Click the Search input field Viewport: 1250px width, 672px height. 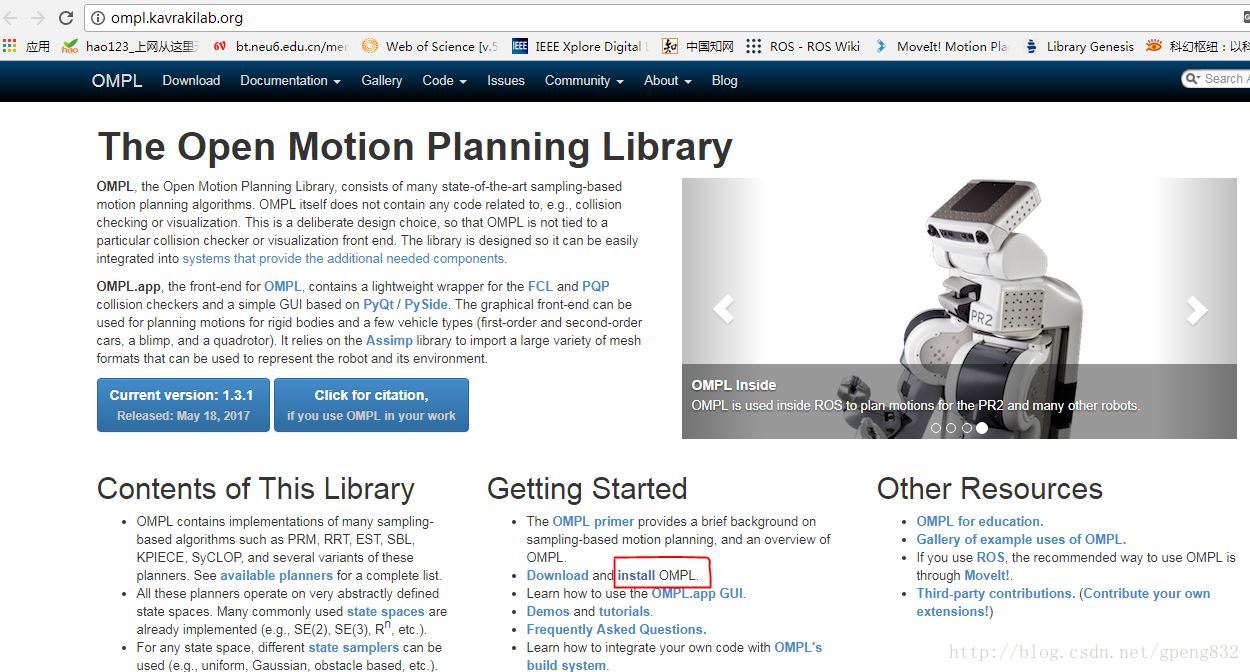click(x=1218, y=79)
